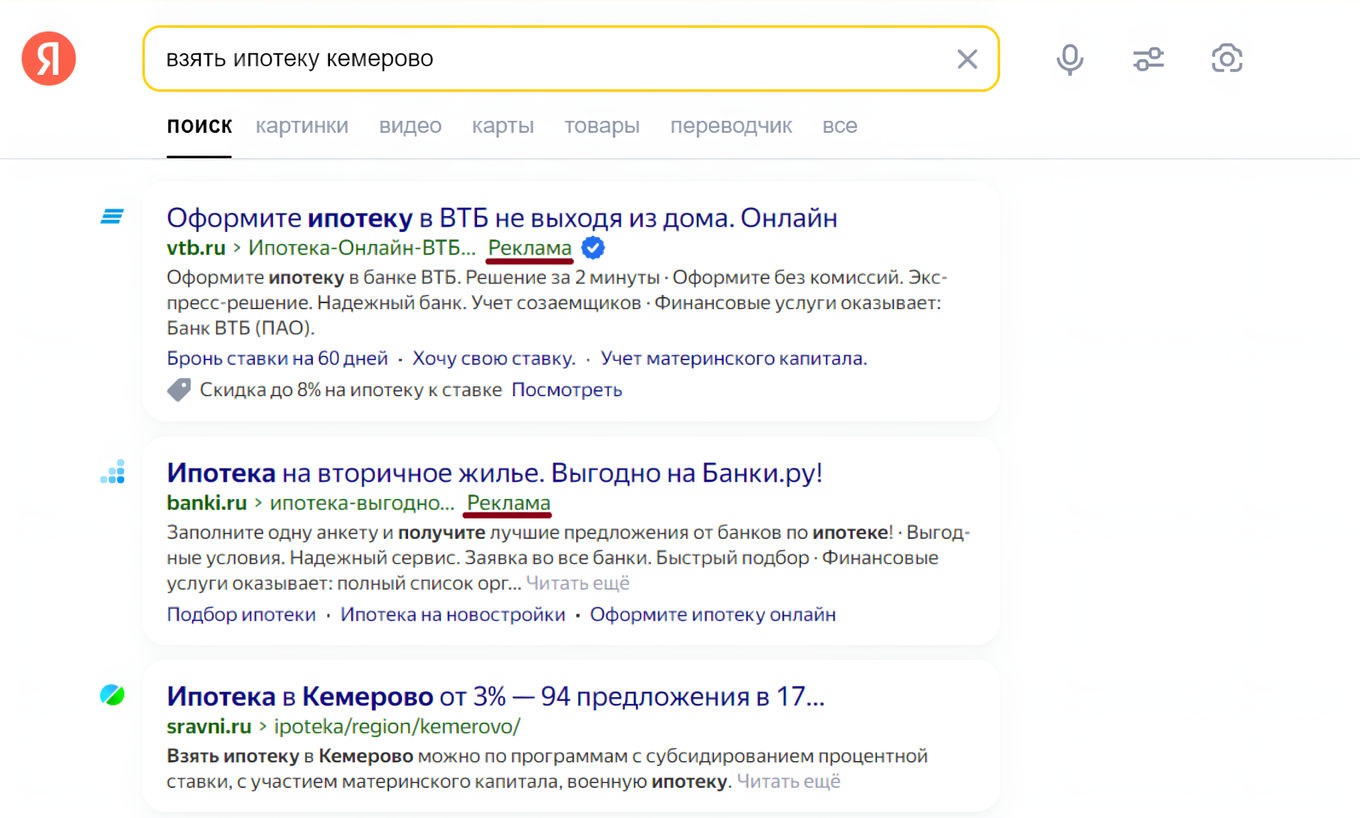The width and height of the screenshot is (1360, 818).
Task: Click the Banki.ru favicon on the second result
Action: pos(111,471)
